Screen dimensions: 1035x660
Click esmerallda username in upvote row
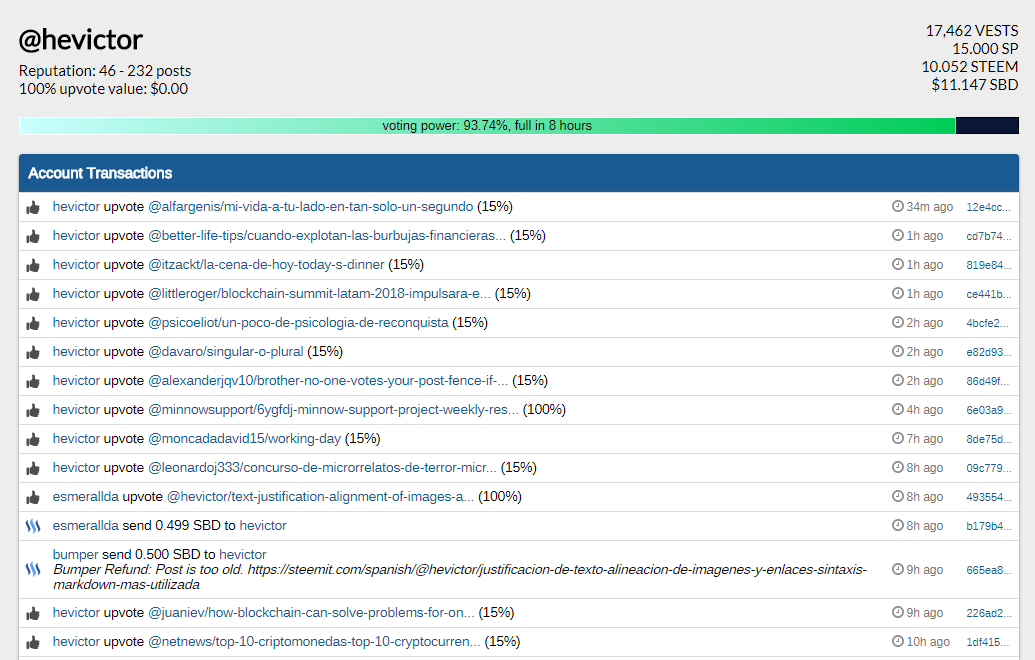[x=86, y=497]
